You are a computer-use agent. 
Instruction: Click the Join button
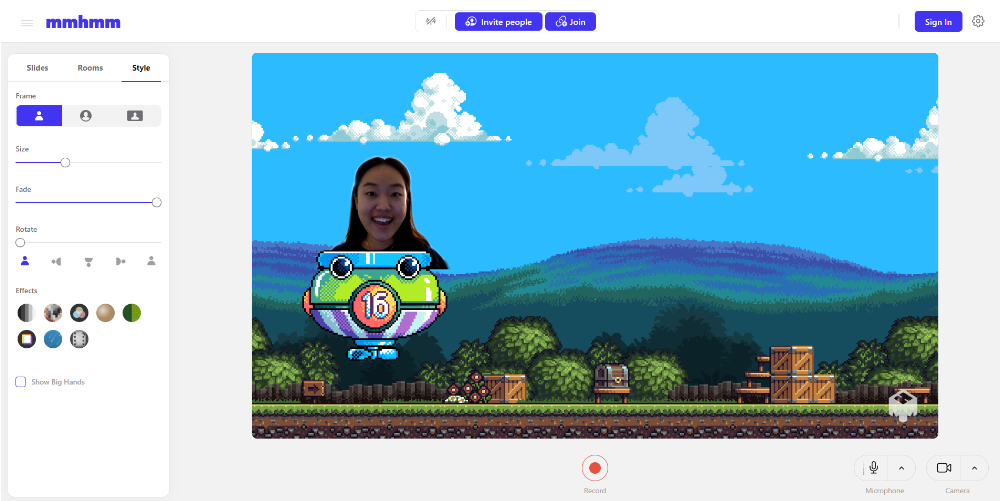click(x=571, y=22)
